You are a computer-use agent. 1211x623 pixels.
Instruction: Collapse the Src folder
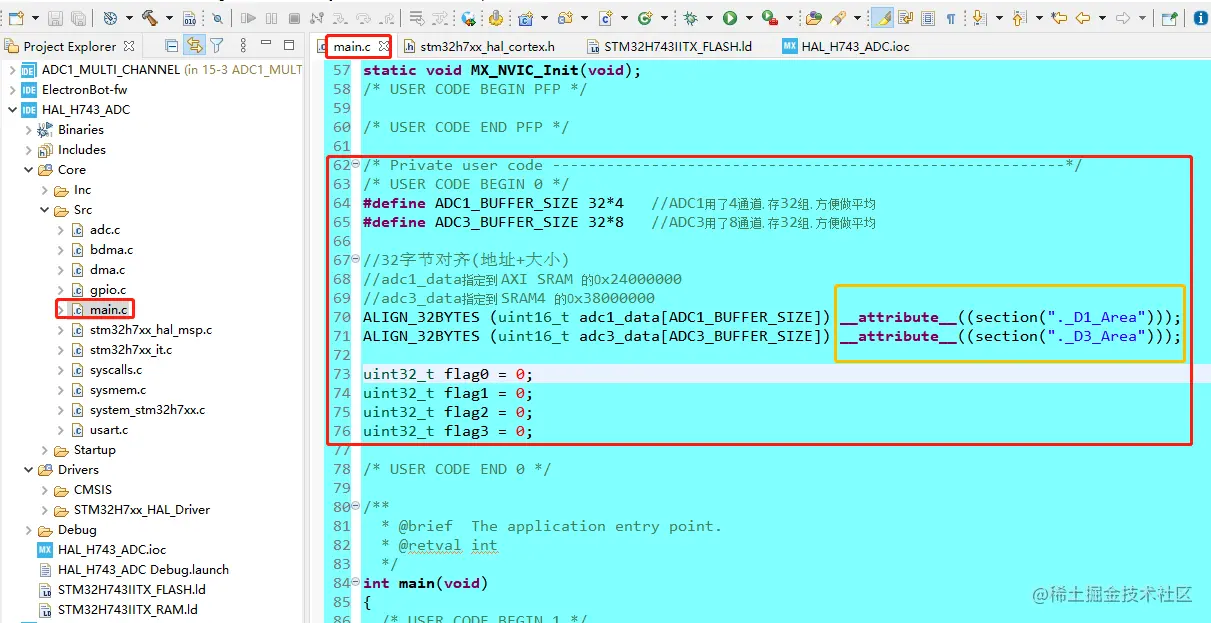click(x=43, y=210)
